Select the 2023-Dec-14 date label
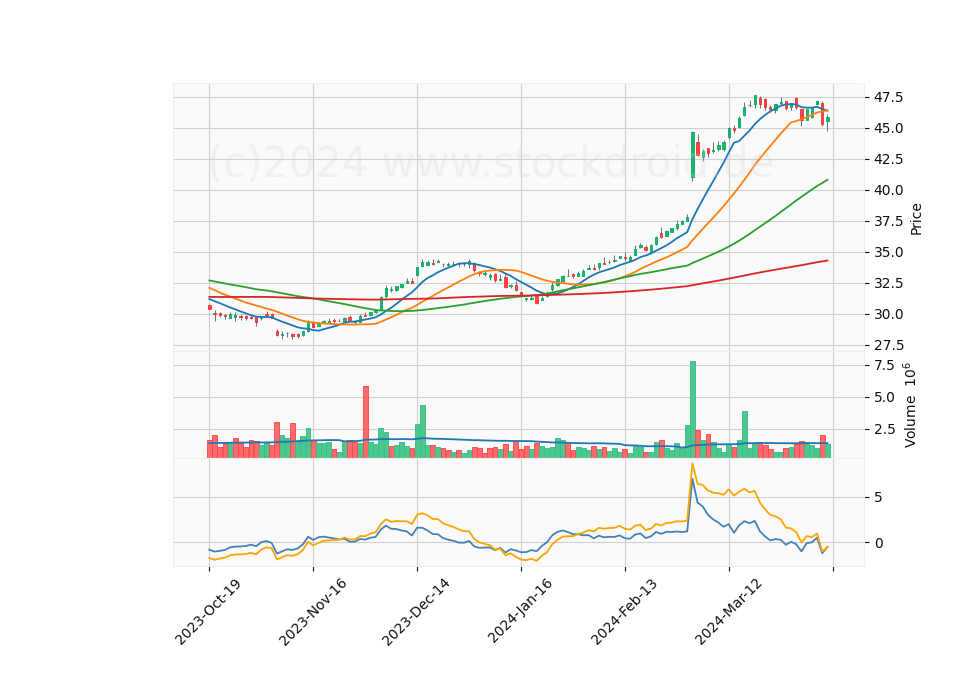The height and width of the screenshot is (690, 960). point(416,612)
